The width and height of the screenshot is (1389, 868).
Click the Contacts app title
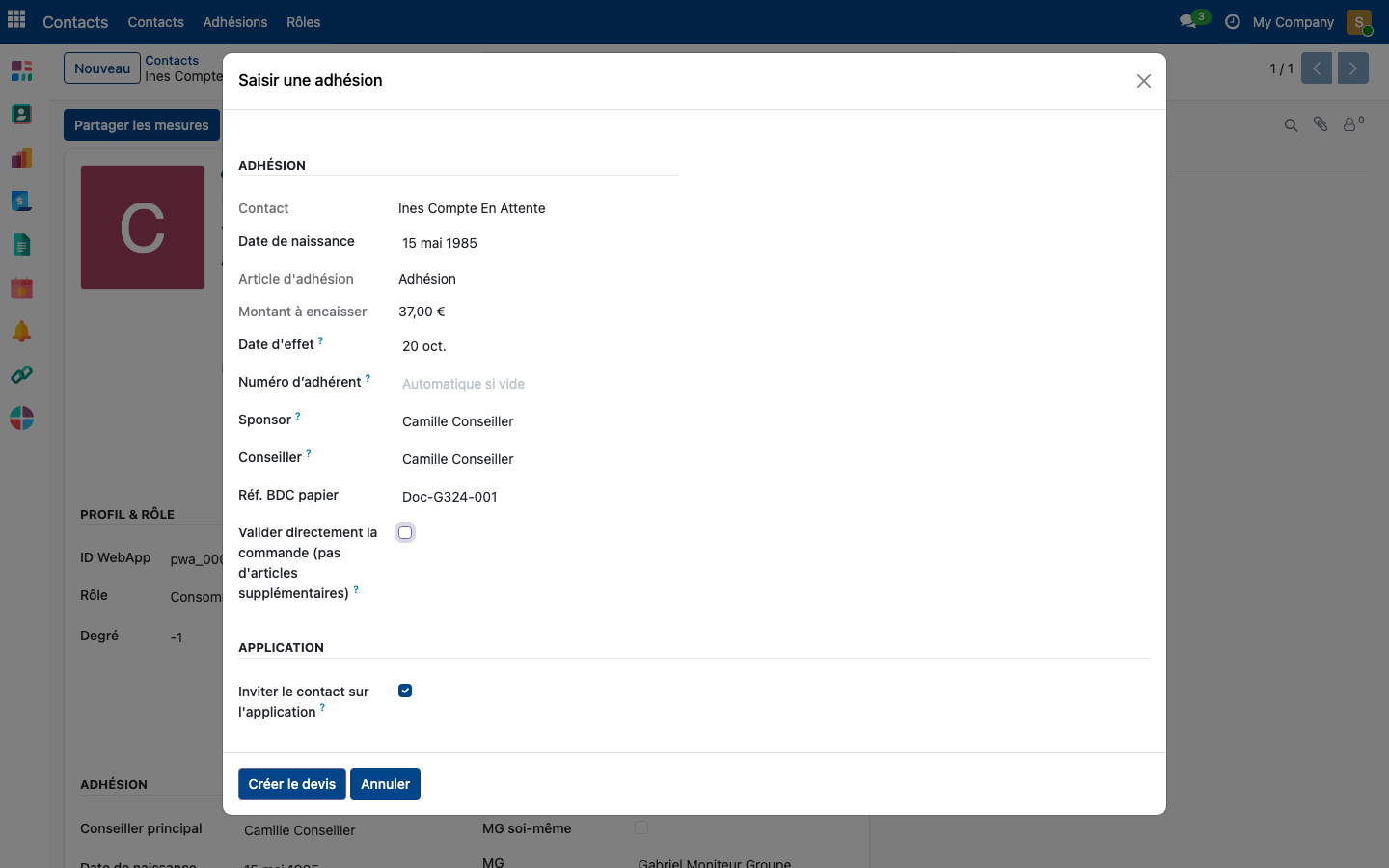pyautogui.click(x=75, y=22)
